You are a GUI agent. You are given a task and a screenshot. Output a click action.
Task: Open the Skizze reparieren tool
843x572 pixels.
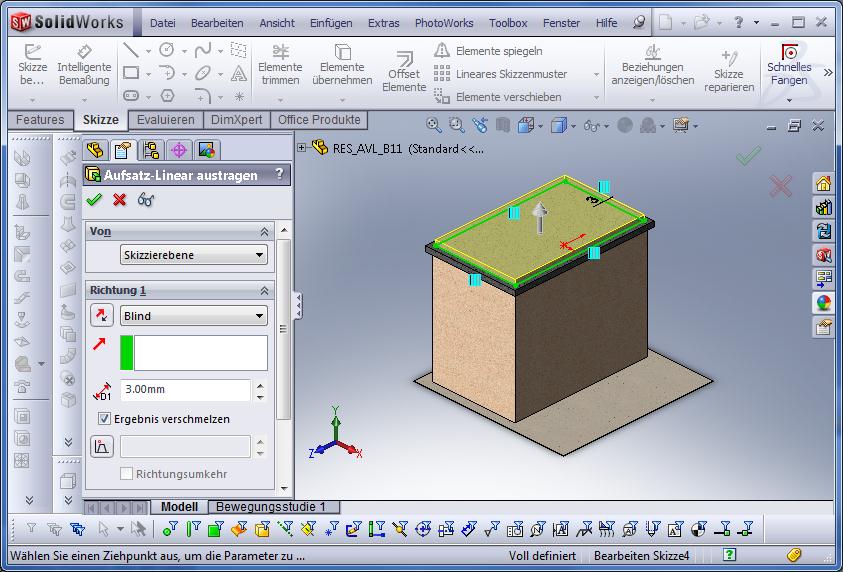728,67
